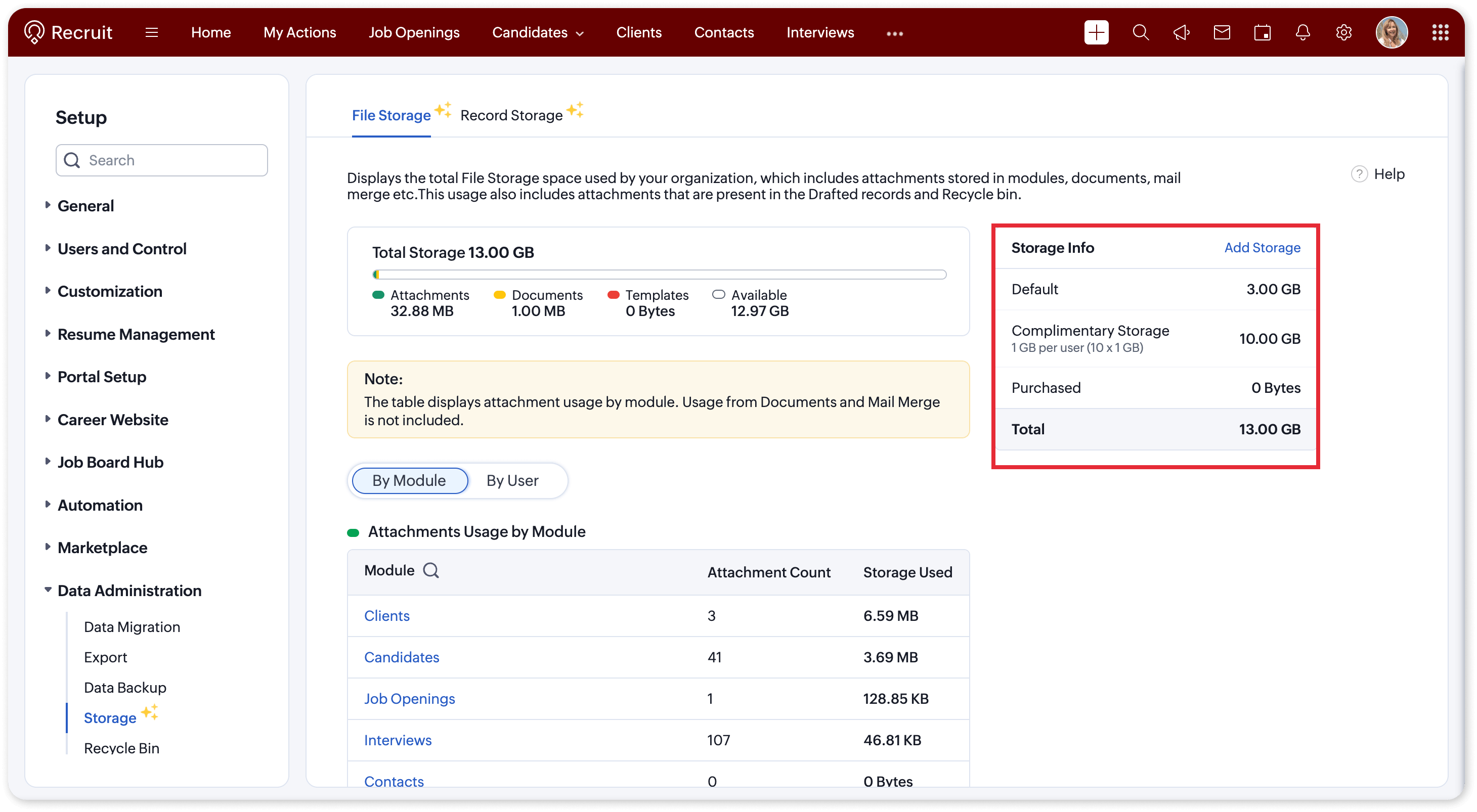
Task: Click the module search magnifier icon
Action: (430, 570)
